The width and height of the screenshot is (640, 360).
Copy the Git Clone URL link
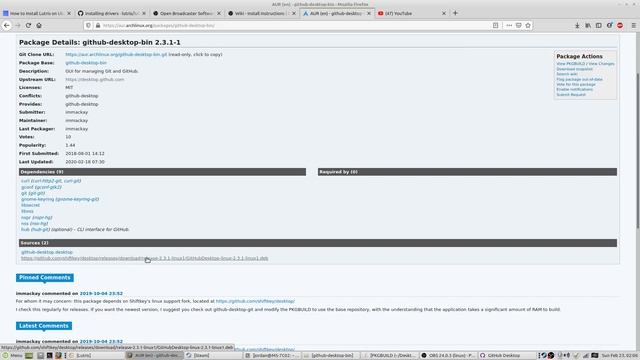[x=116, y=54]
